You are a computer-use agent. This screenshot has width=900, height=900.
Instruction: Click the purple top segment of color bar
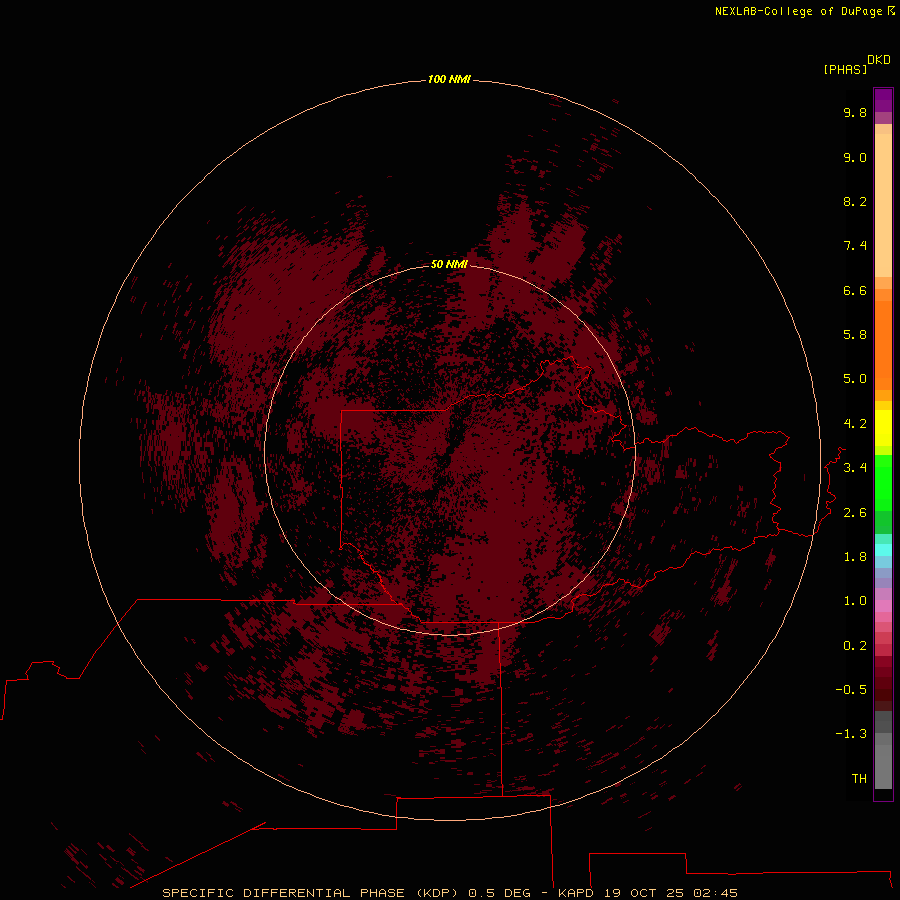click(883, 100)
